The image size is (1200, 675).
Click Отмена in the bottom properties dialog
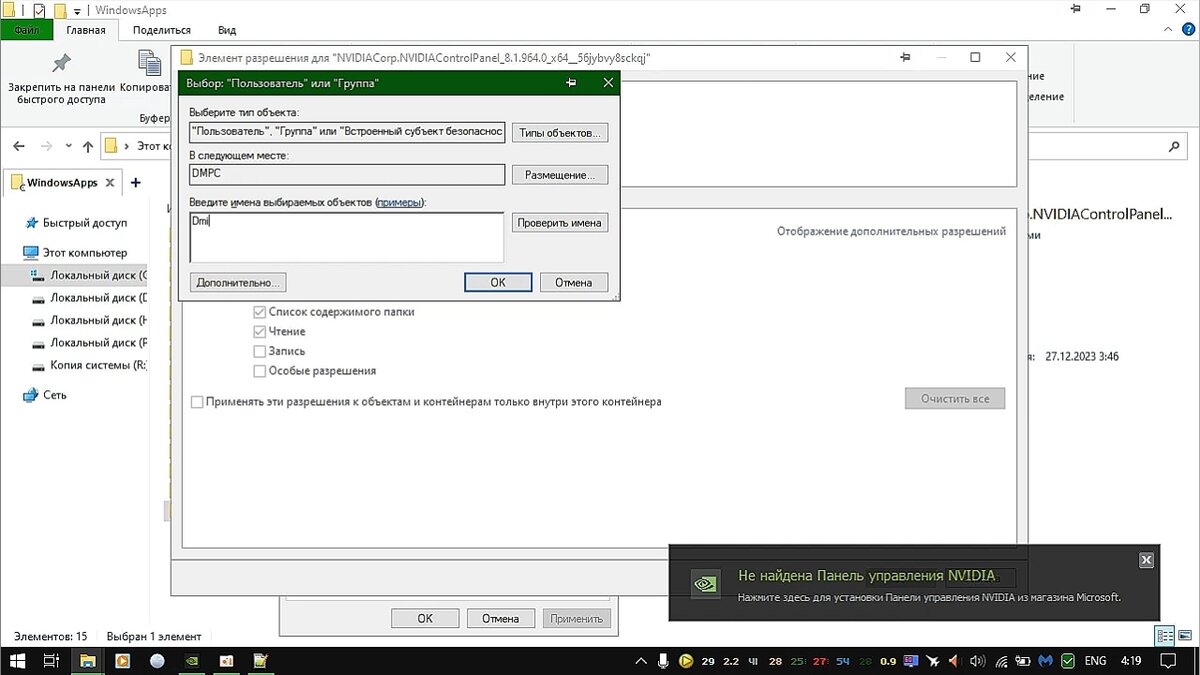click(x=501, y=618)
